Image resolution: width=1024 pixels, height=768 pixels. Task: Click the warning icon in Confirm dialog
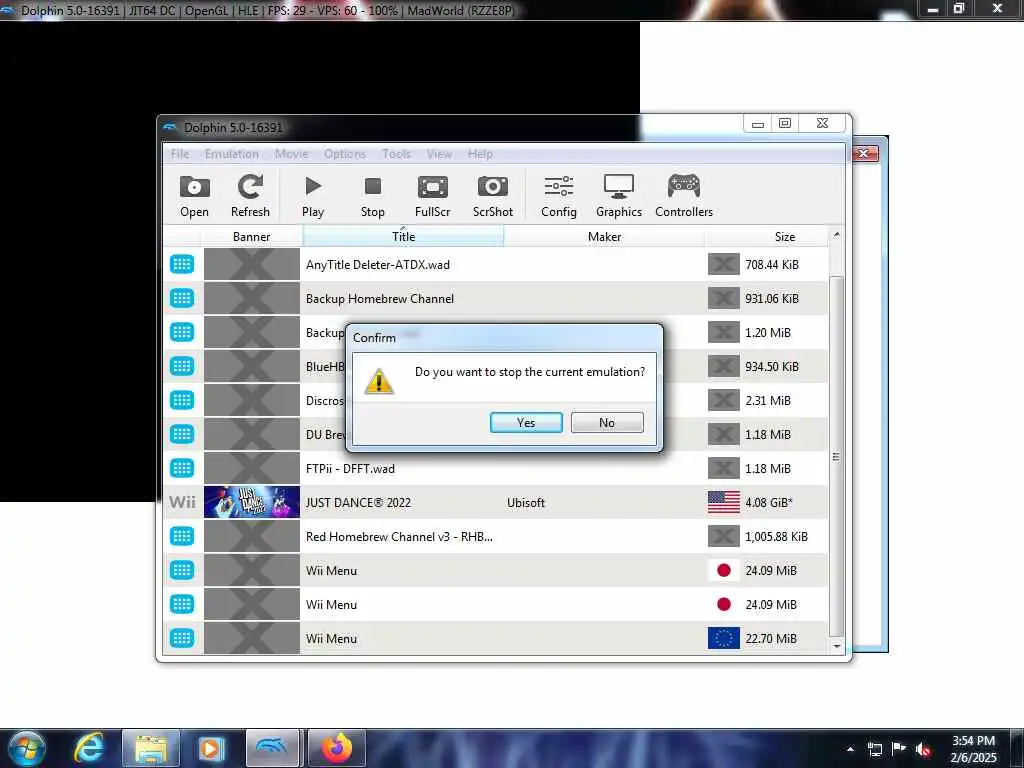[379, 381]
